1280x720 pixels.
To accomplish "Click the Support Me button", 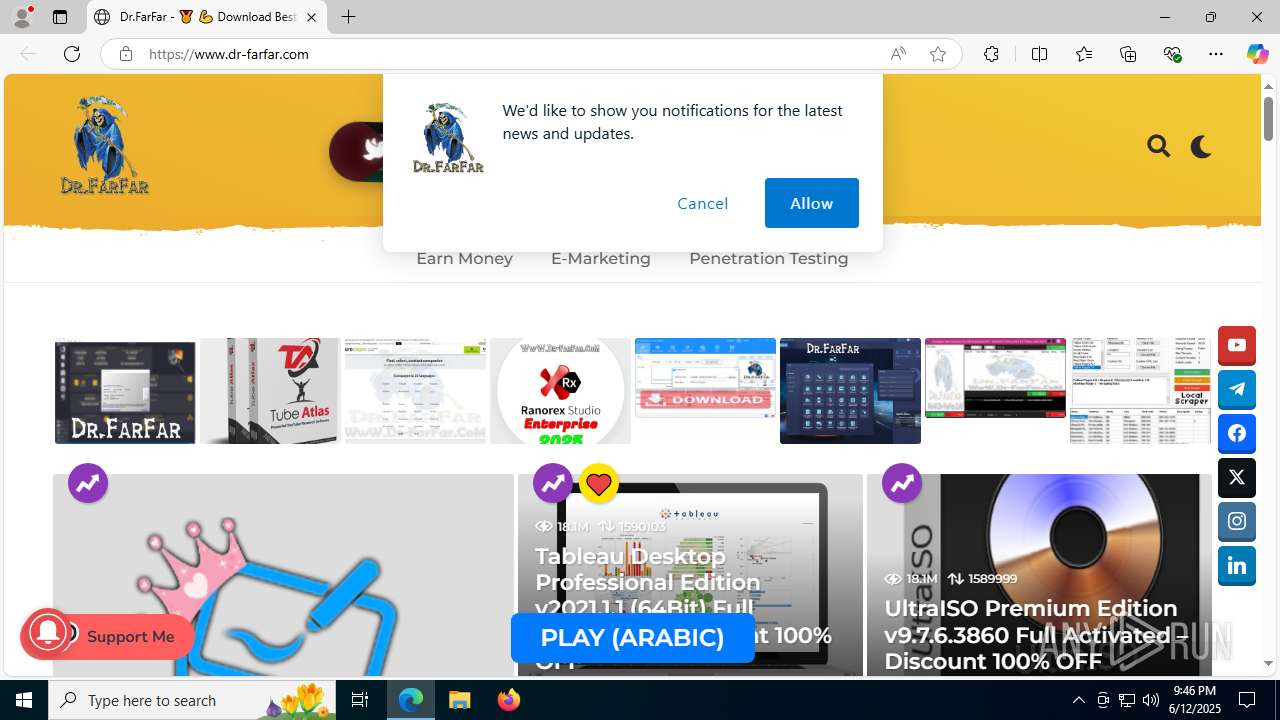I will (130, 636).
